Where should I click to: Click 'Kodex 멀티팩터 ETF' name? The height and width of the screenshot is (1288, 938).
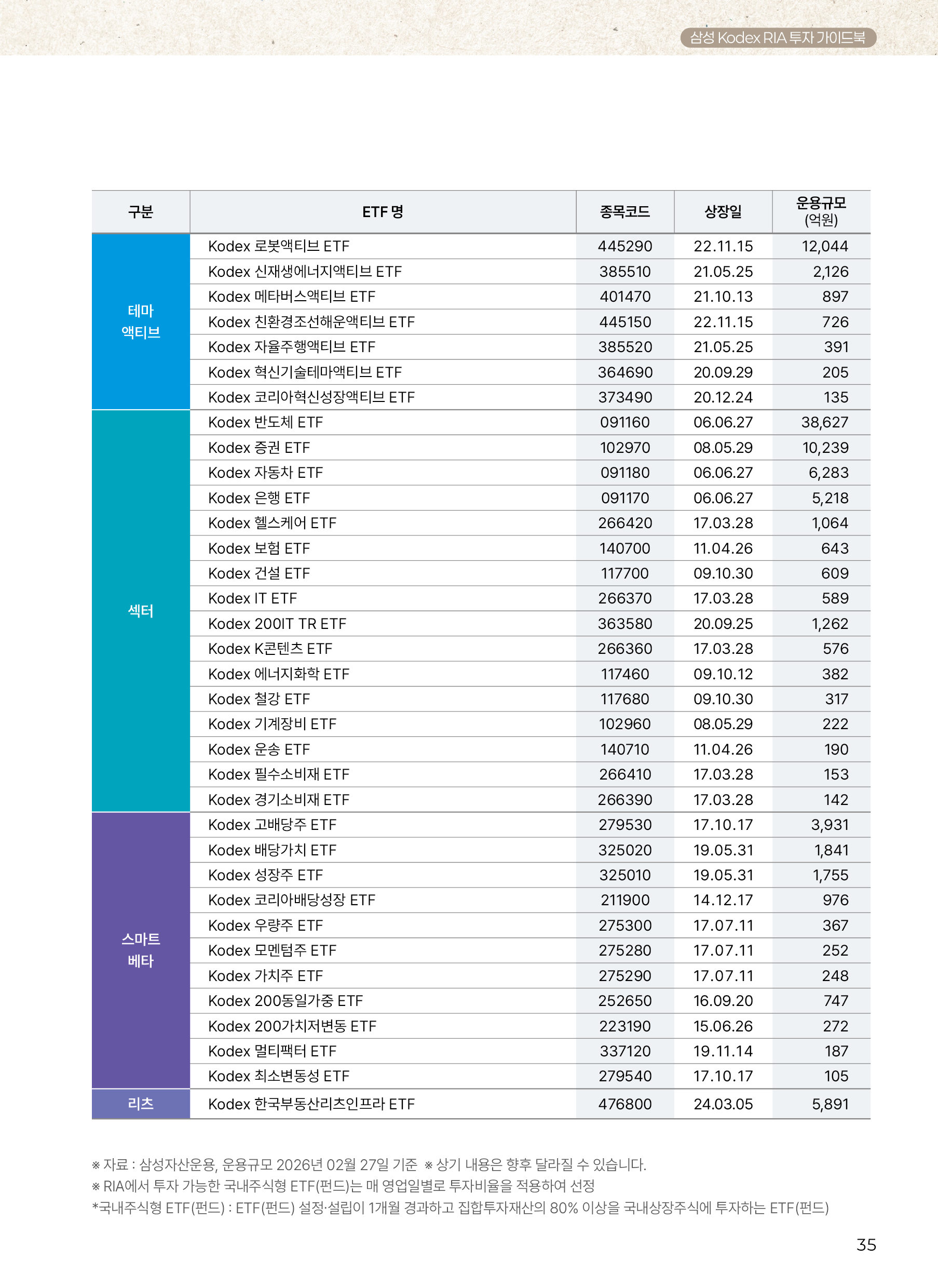[273, 1052]
